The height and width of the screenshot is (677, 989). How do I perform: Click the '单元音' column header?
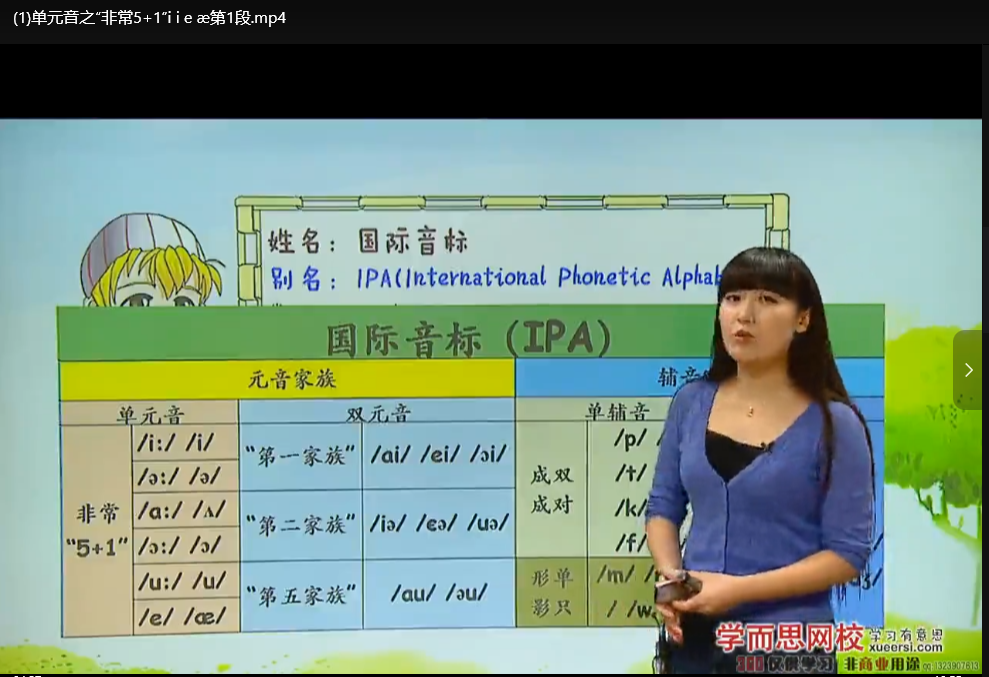[149, 413]
